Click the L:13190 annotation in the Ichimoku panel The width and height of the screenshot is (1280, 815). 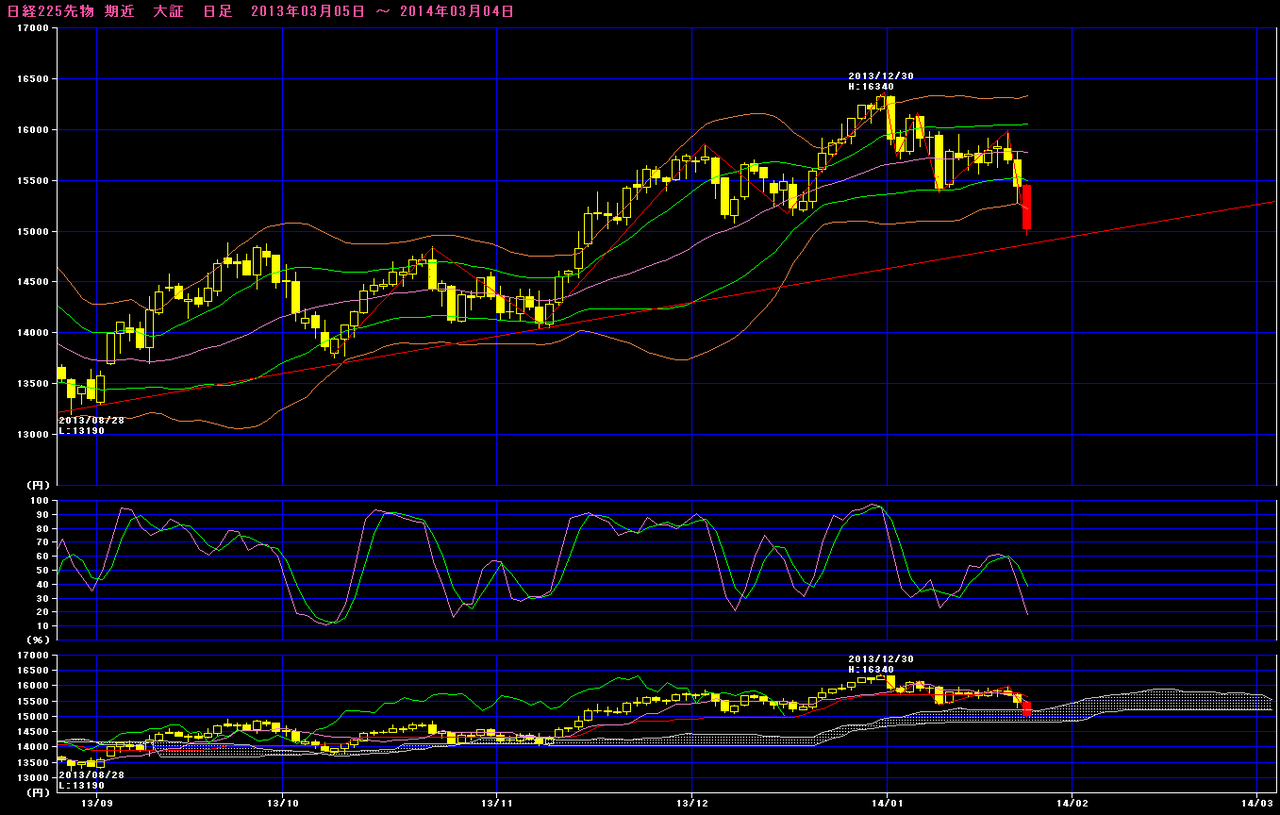pos(81,785)
